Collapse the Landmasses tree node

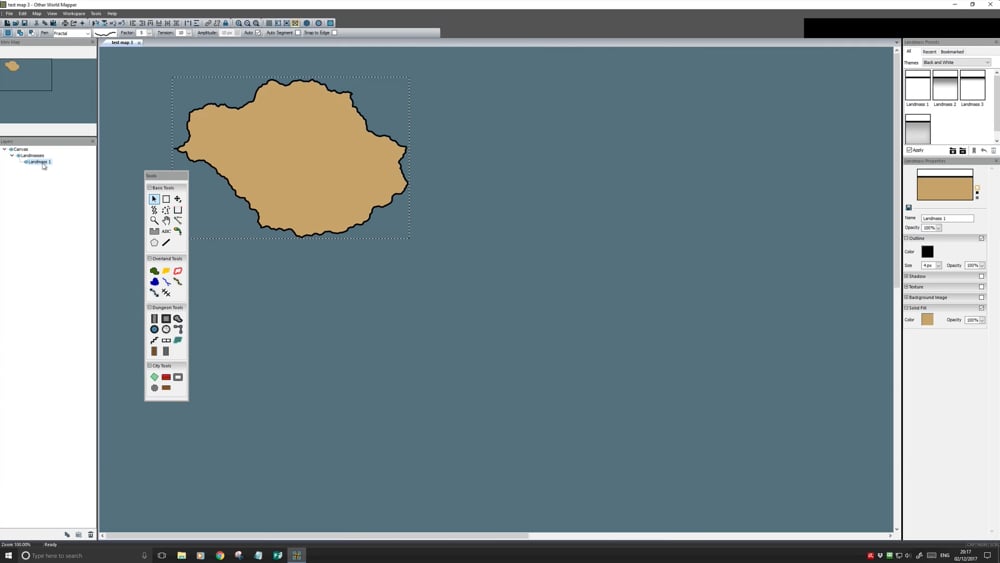[11, 155]
